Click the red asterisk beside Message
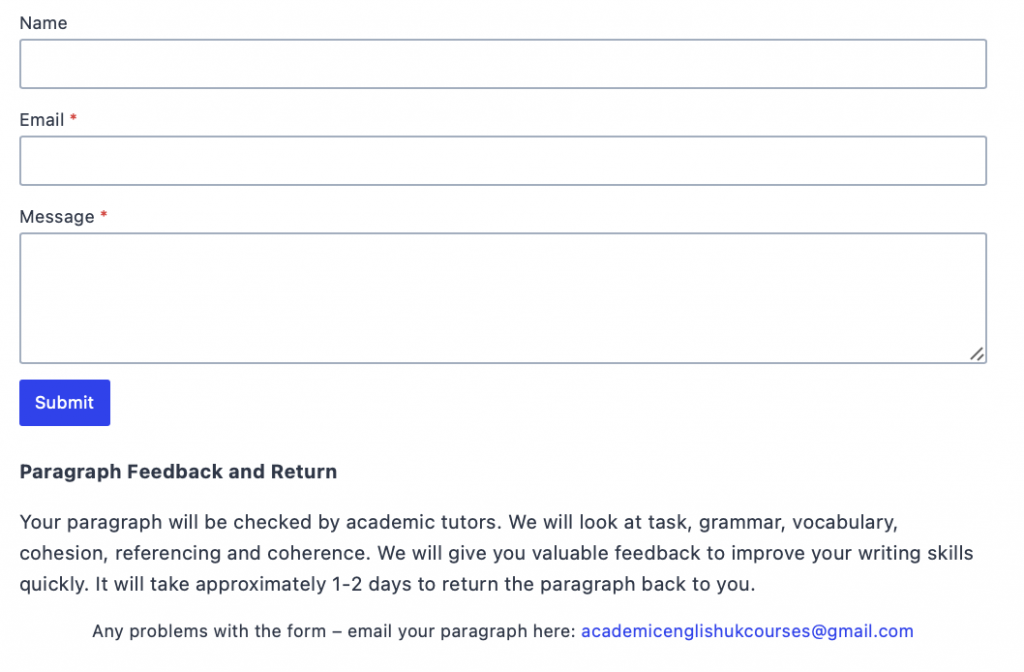 pyautogui.click(x=104, y=217)
